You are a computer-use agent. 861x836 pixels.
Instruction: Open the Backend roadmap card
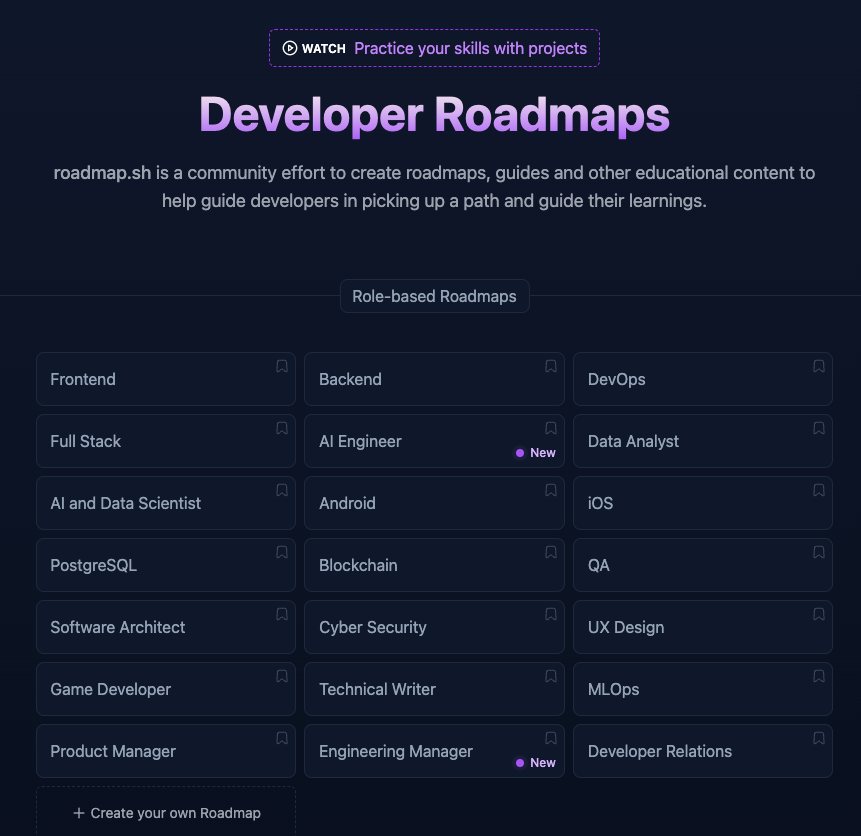(x=434, y=379)
